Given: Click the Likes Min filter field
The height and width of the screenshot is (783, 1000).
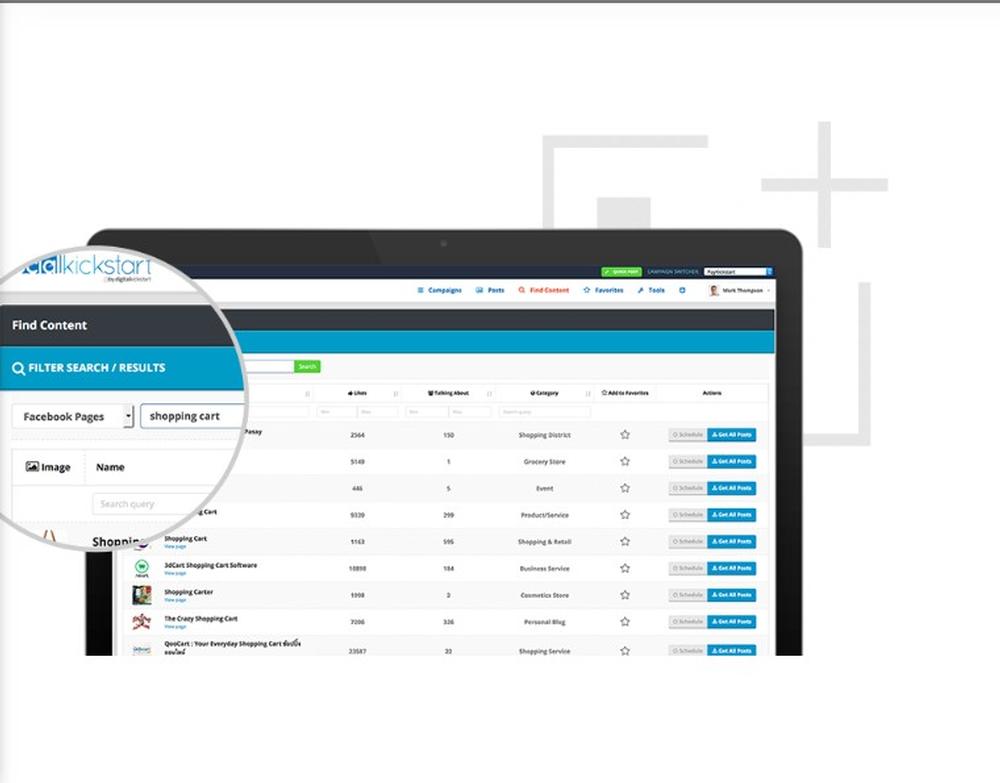Looking at the screenshot, I should [x=337, y=412].
